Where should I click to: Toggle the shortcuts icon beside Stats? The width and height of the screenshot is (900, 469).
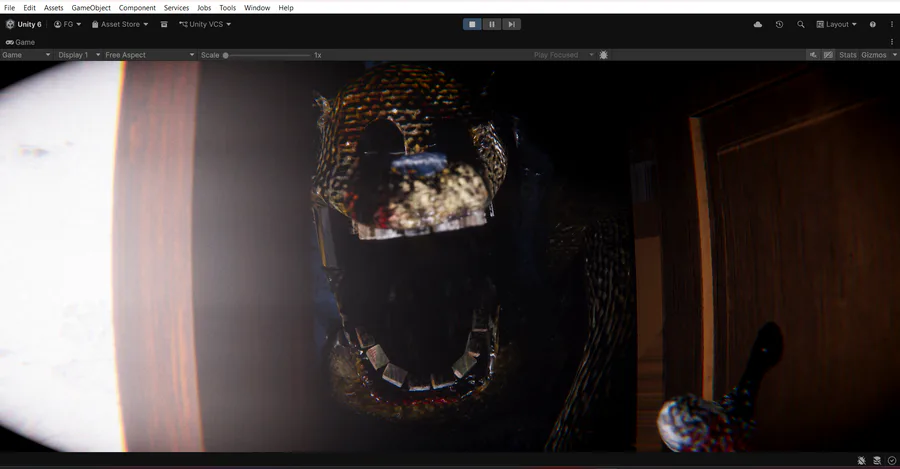coord(828,55)
